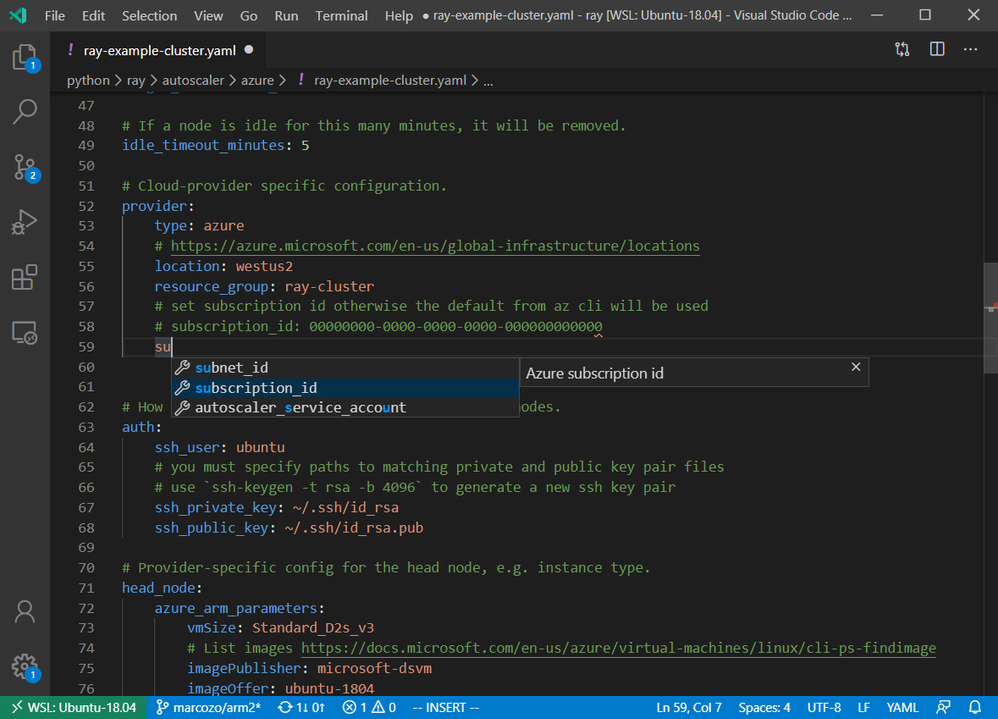Open the Remote Explorer view
The height and width of the screenshot is (719, 998).
pyautogui.click(x=25, y=333)
